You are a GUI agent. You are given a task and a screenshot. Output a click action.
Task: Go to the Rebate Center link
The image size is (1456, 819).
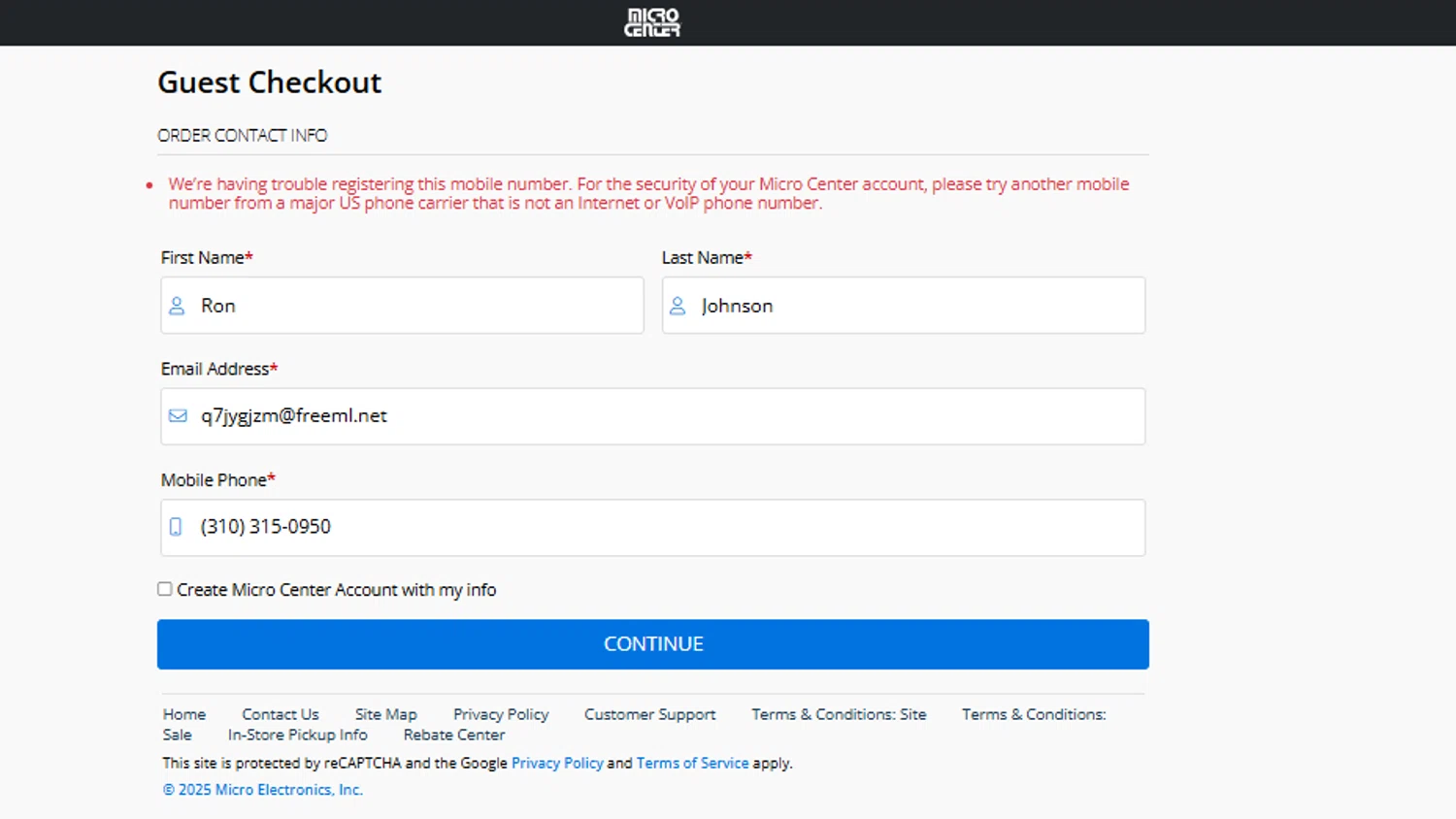pyautogui.click(x=454, y=735)
